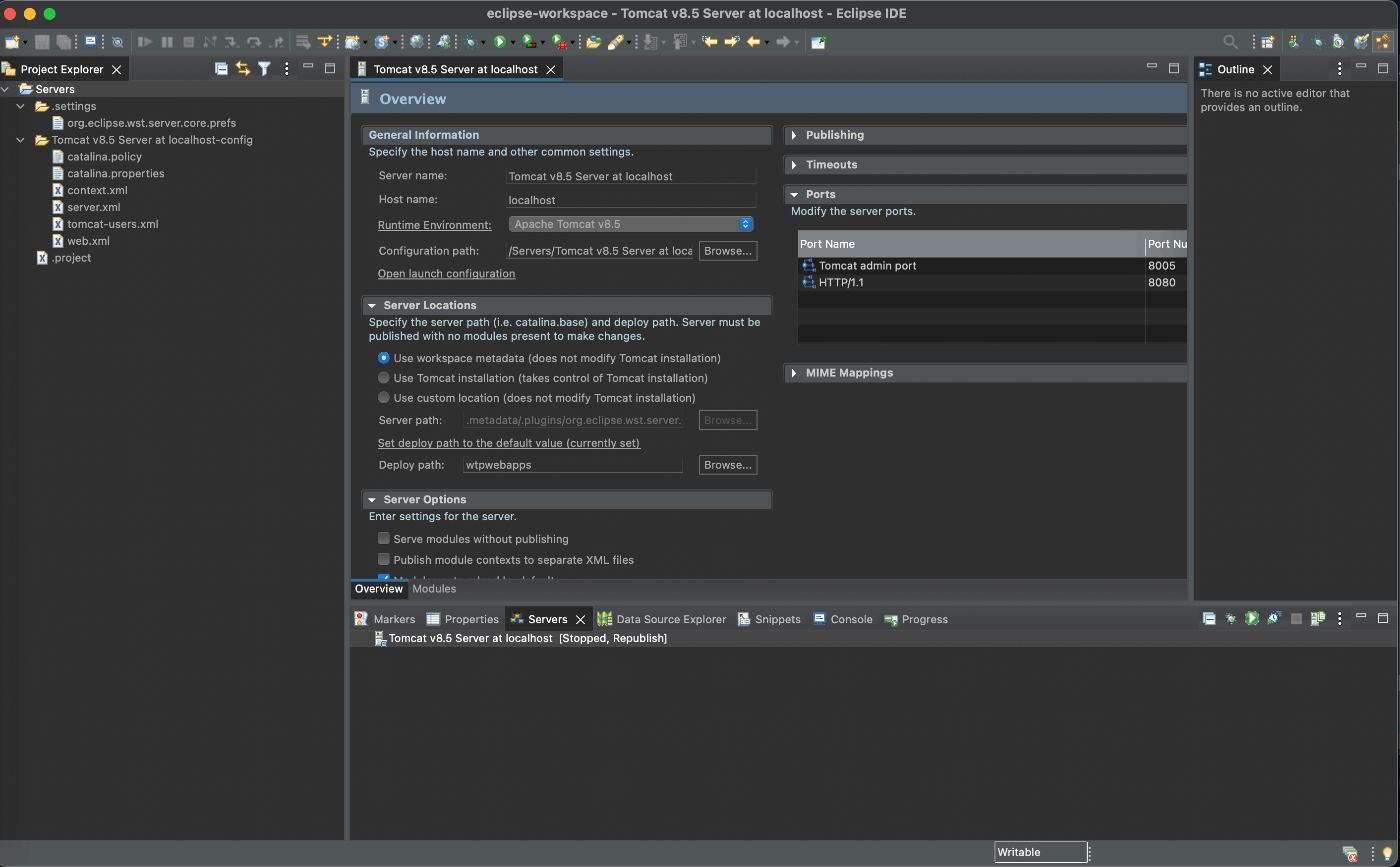Viewport: 1400px width, 867px height.
Task: Open the Progress tab
Action: [x=915, y=619]
